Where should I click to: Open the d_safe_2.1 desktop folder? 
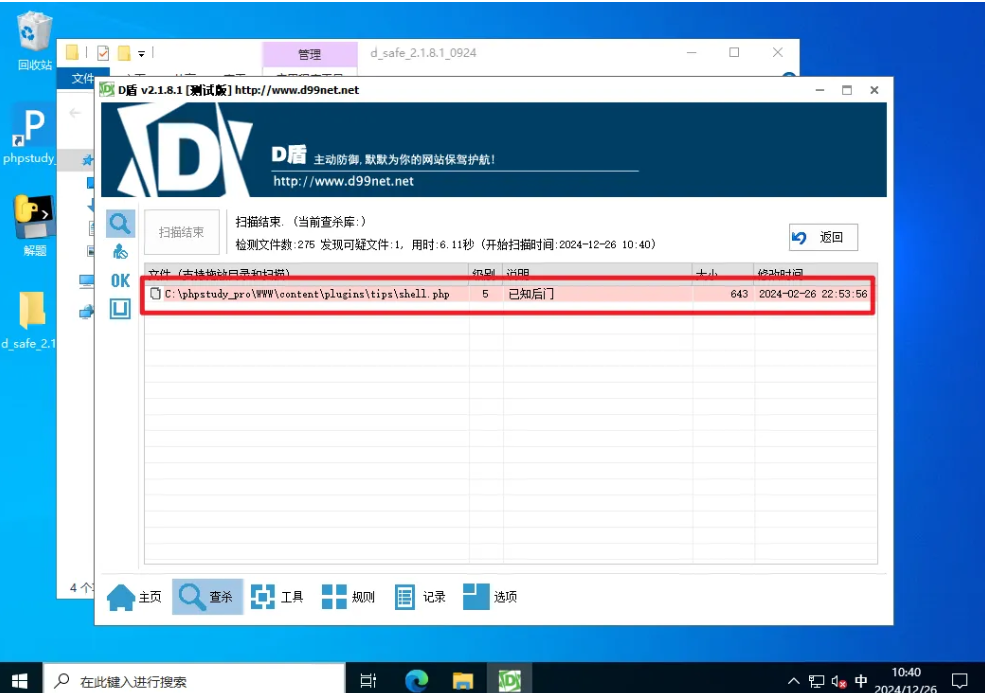click(30, 319)
